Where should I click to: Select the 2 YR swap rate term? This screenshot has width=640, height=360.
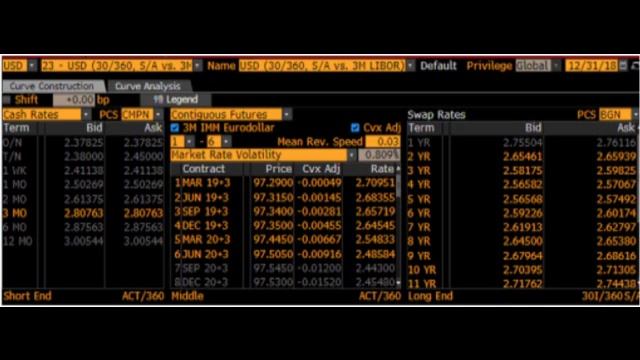pyautogui.click(x=419, y=156)
